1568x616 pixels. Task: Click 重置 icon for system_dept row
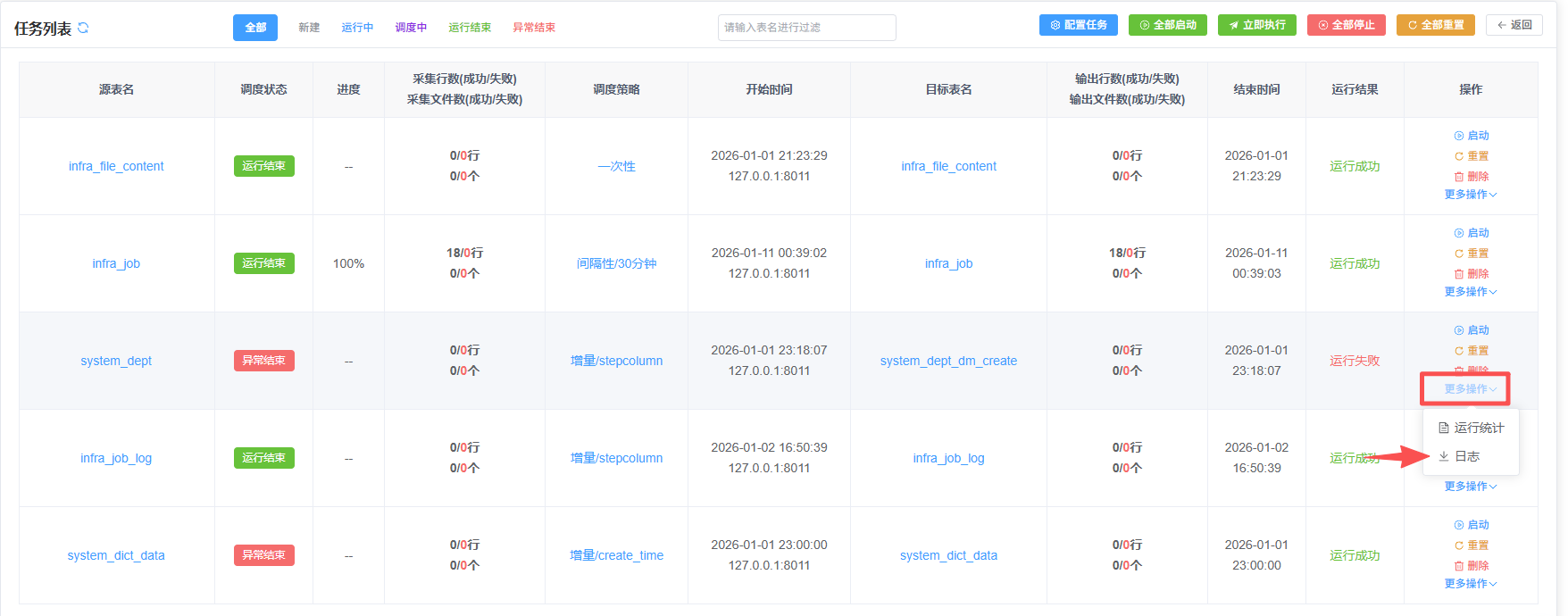(1459, 351)
